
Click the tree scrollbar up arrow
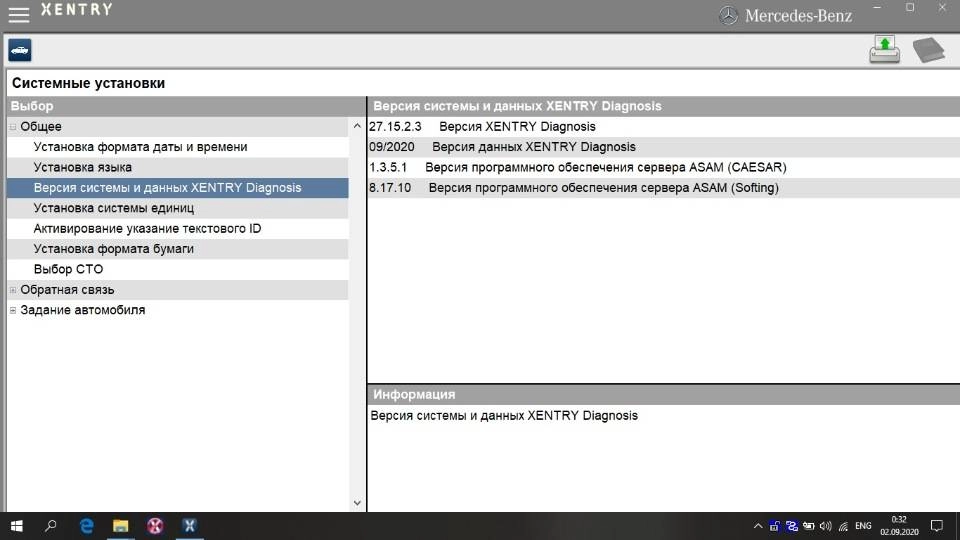click(x=358, y=126)
